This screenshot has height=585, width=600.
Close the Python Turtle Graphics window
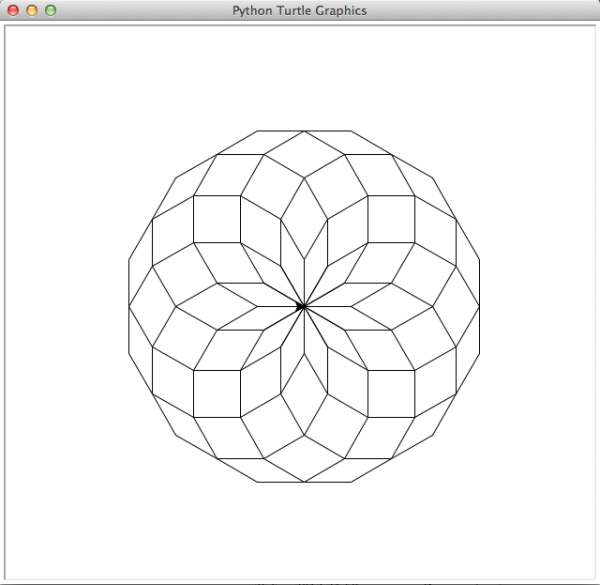pos(13,10)
